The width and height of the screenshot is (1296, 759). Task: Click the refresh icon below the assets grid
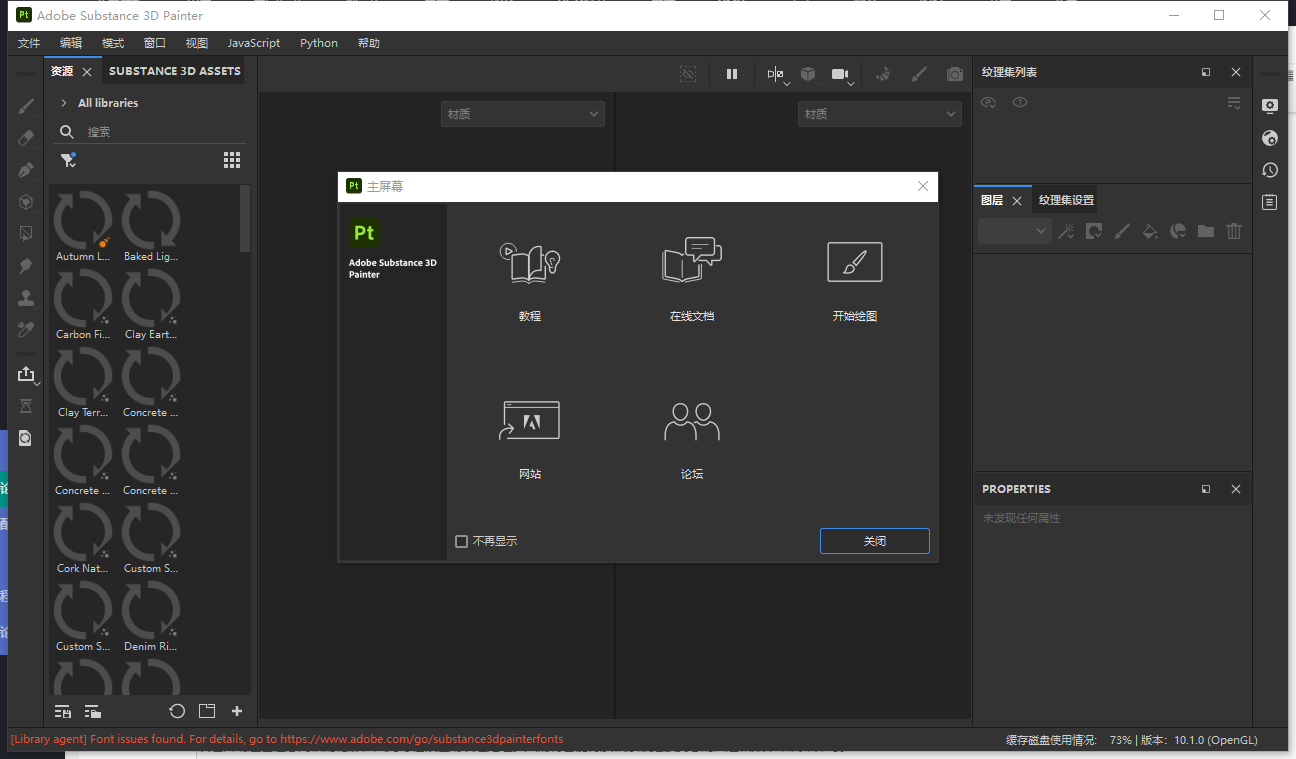(x=177, y=711)
